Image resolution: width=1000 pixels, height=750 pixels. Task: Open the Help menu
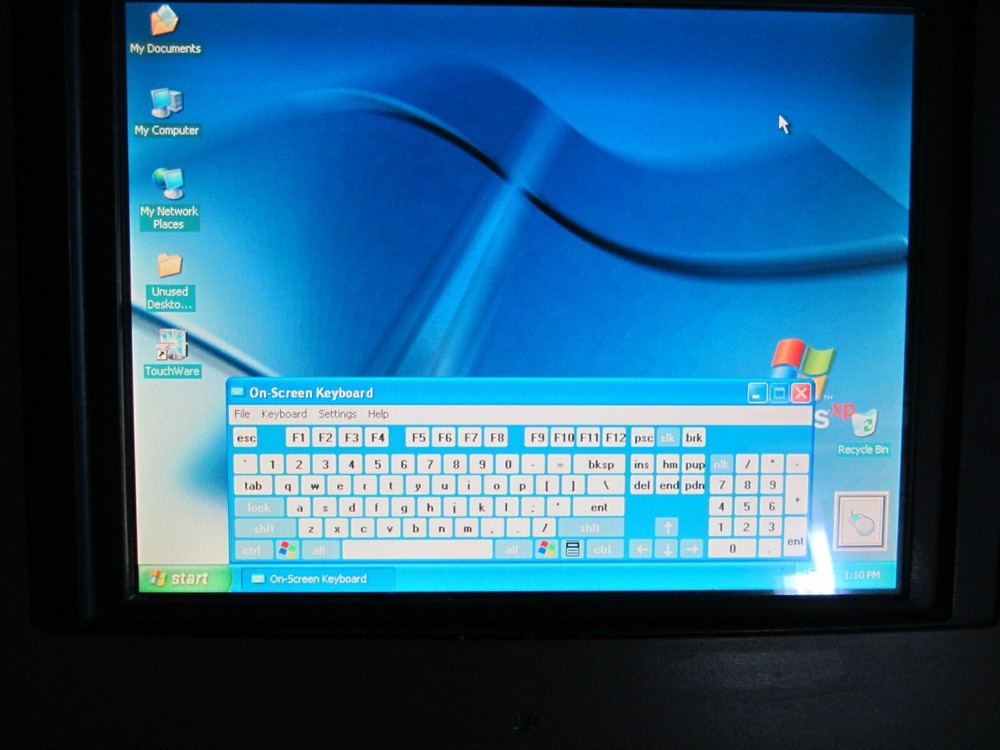click(378, 414)
